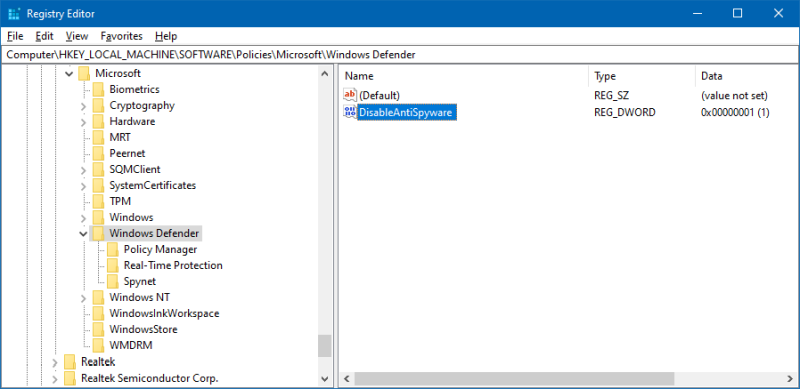
Task: Expand the Windows key
Action: (x=84, y=218)
